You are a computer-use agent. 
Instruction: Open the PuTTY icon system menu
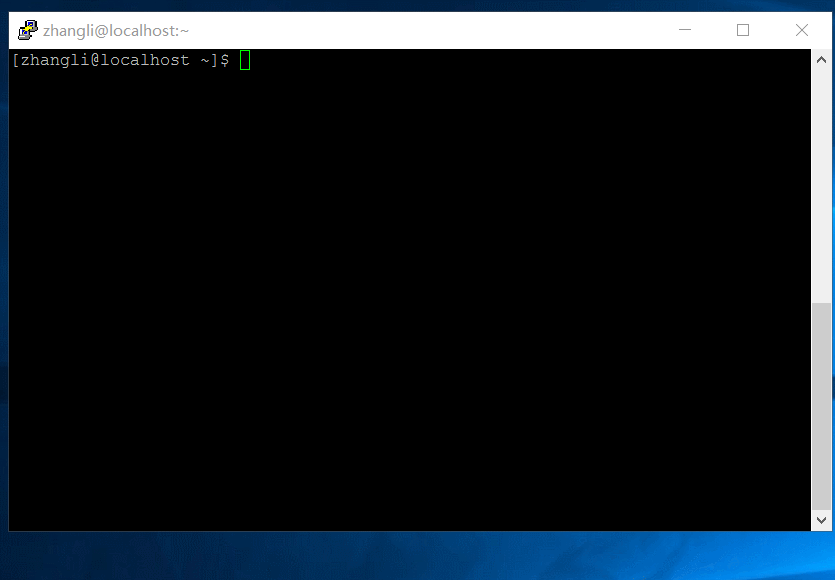click(x=28, y=30)
